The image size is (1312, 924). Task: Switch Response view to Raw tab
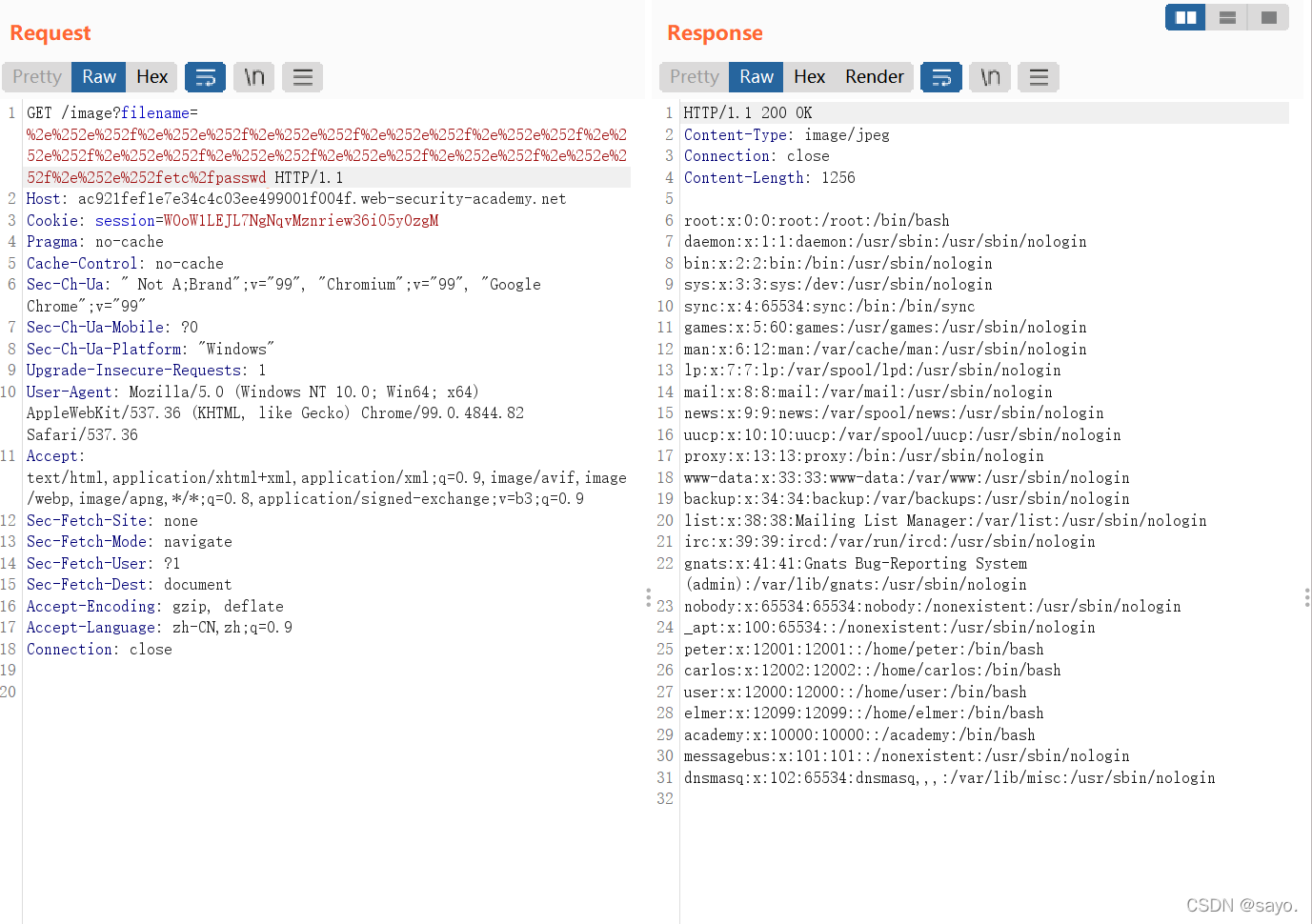pyautogui.click(x=757, y=77)
